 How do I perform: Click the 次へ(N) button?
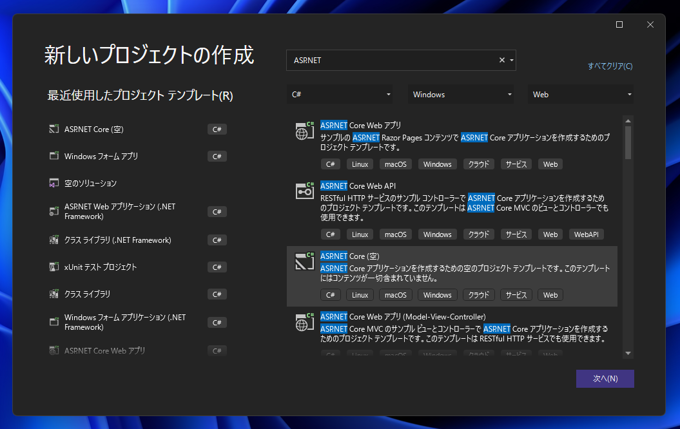click(605, 379)
